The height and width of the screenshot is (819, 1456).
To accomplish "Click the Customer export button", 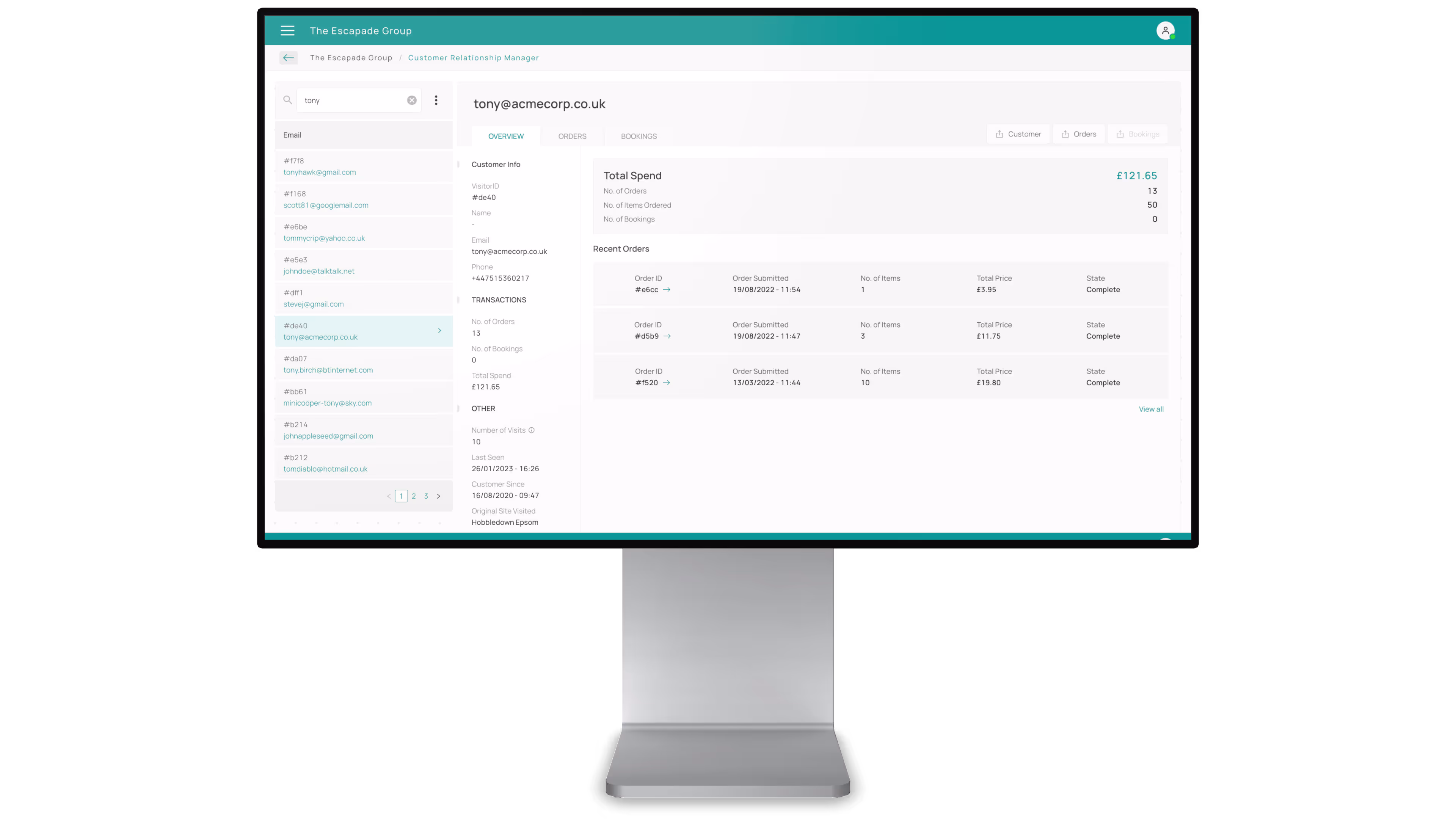I will point(1018,134).
